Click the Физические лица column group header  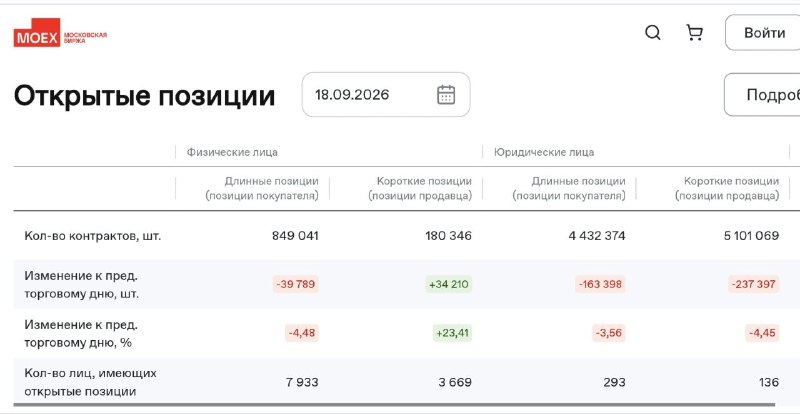[x=232, y=152]
